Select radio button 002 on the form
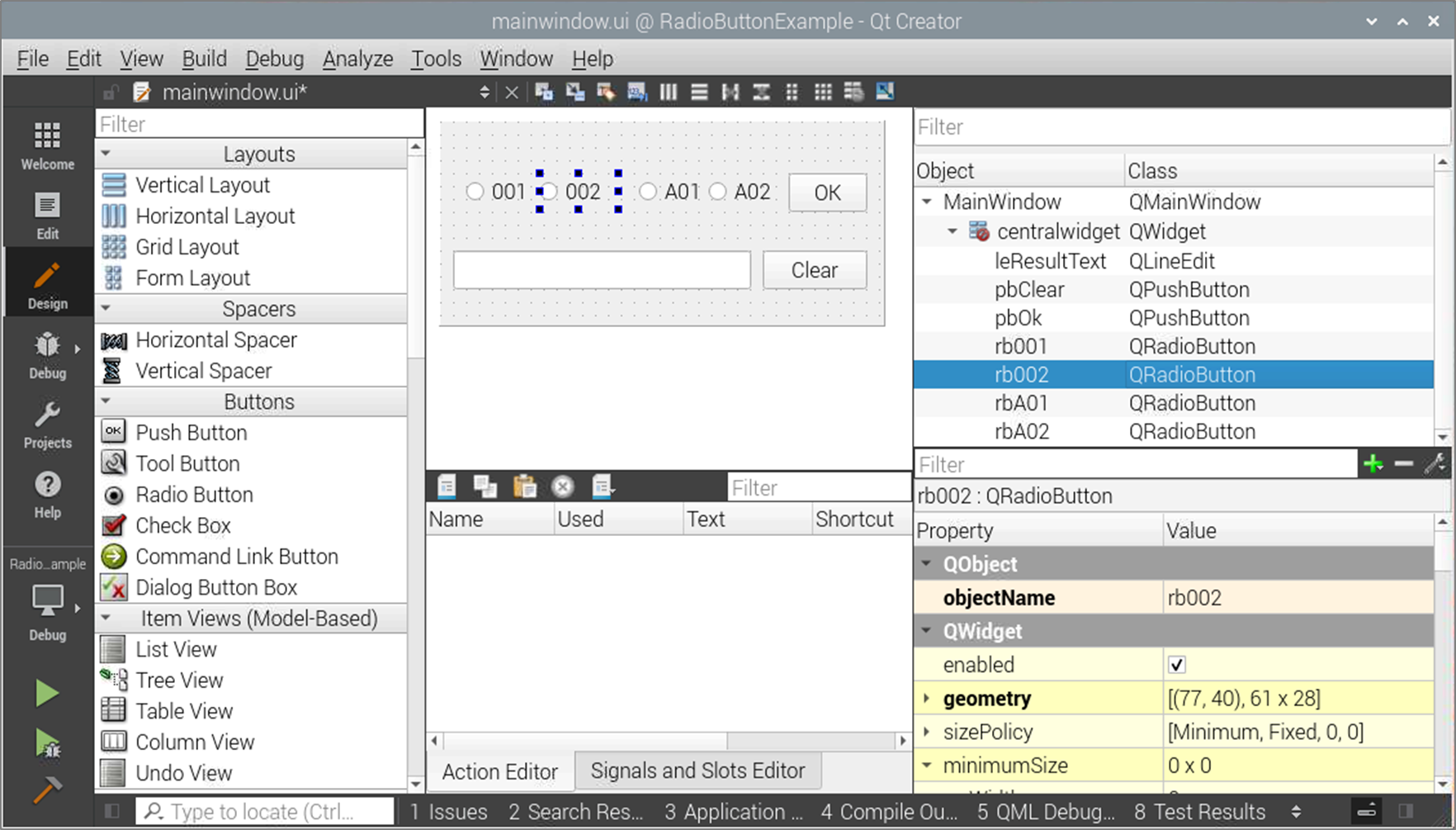The image size is (1456, 830). [571, 192]
